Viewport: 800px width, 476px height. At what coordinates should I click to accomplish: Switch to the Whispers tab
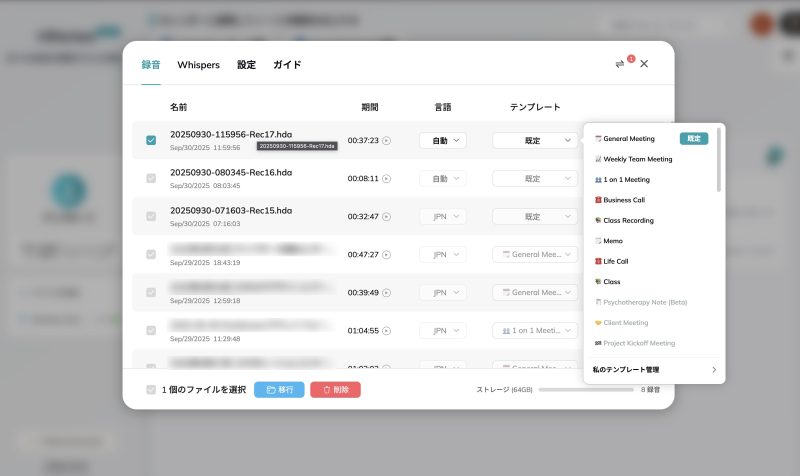pyautogui.click(x=198, y=65)
